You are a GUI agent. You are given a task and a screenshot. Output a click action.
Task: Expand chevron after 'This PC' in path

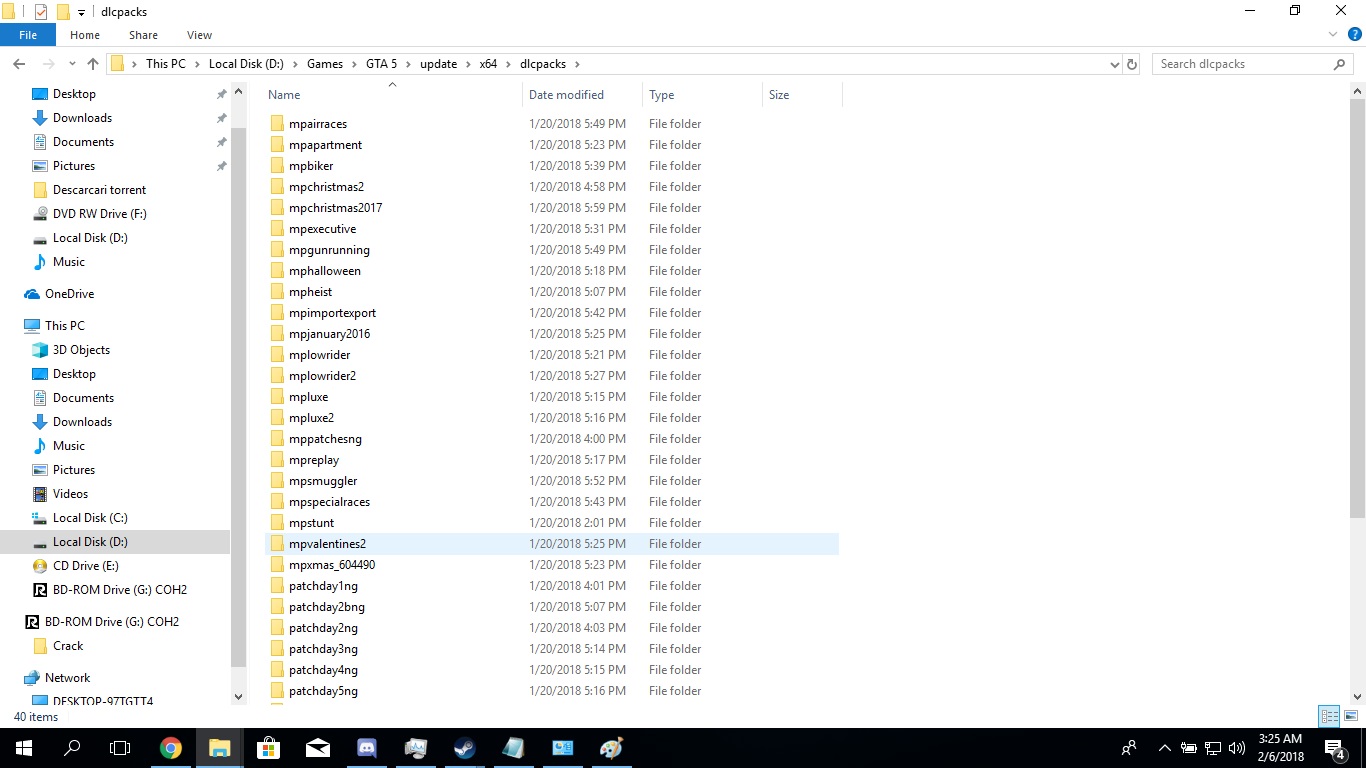coord(197,64)
